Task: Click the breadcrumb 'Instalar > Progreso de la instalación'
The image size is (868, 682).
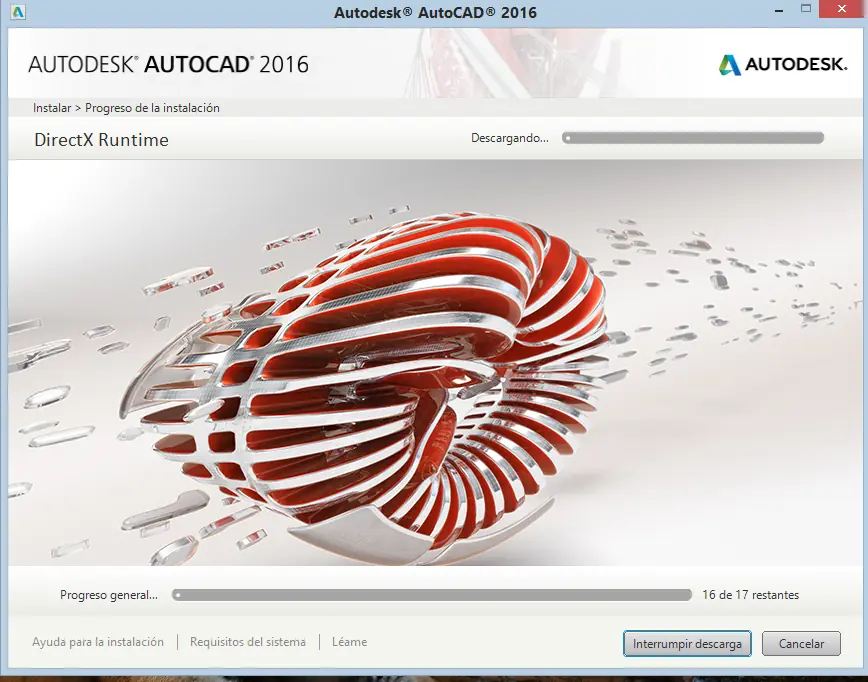Action: click(126, 108)
